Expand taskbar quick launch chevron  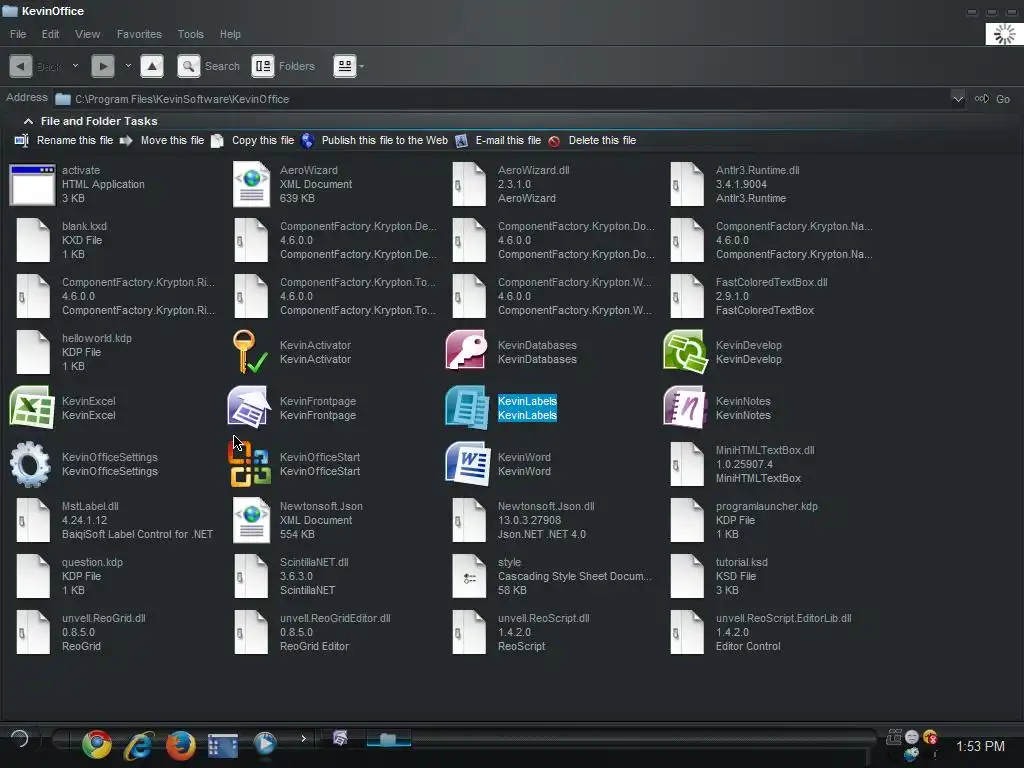[x=304, y=739]
